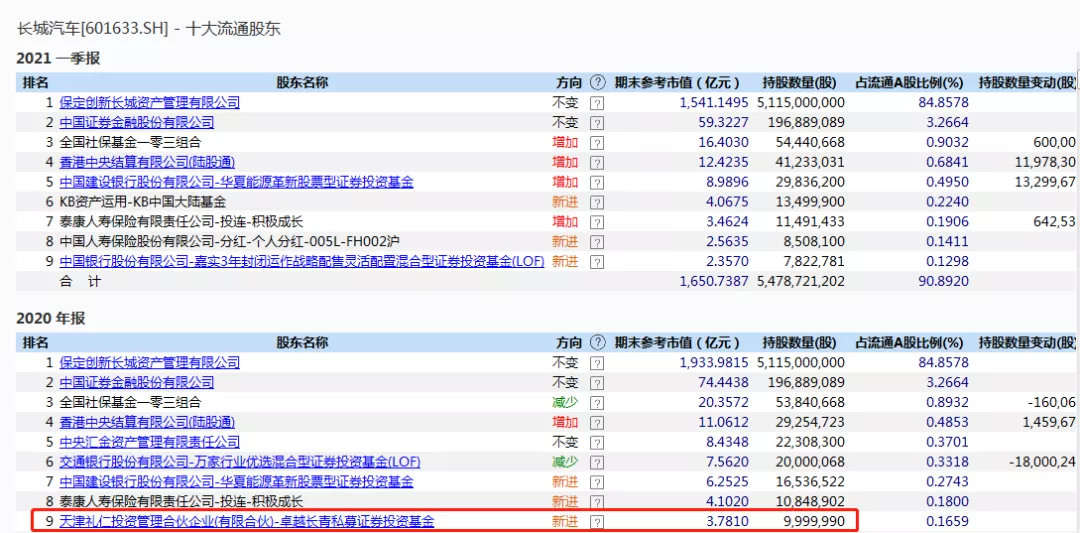Image resolution: width=1080 pixels, height=533 pixels.
Task: Select the market value cell 3.7810
Action: 727,522
